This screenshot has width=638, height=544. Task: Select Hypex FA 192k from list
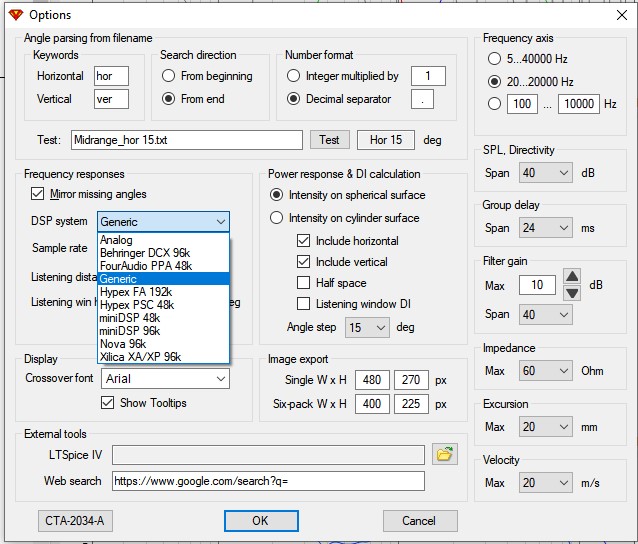pos(136,292)
